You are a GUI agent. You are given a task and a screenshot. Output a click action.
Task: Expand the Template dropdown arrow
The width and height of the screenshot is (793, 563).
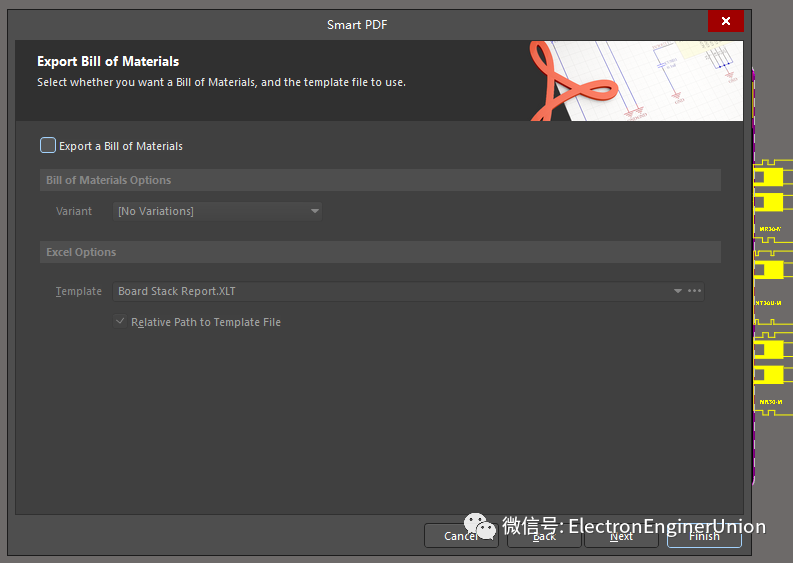(x=677, y=291)
